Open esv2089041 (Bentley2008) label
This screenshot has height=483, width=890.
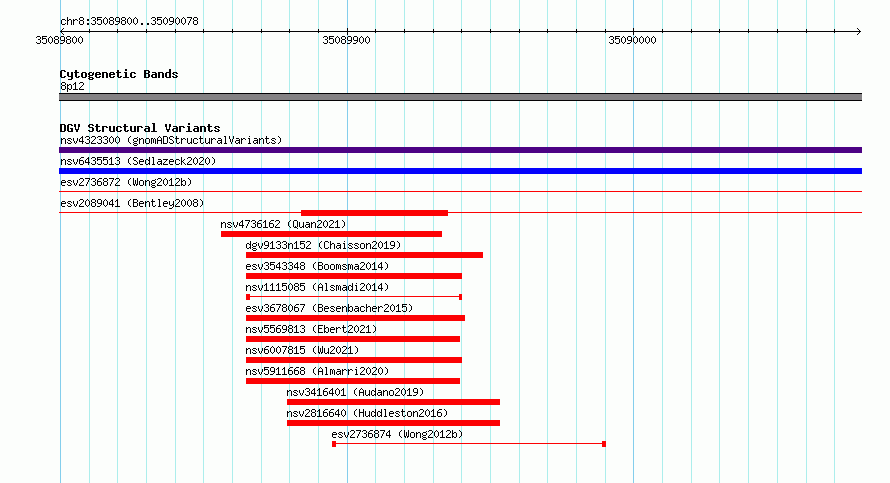132,203
